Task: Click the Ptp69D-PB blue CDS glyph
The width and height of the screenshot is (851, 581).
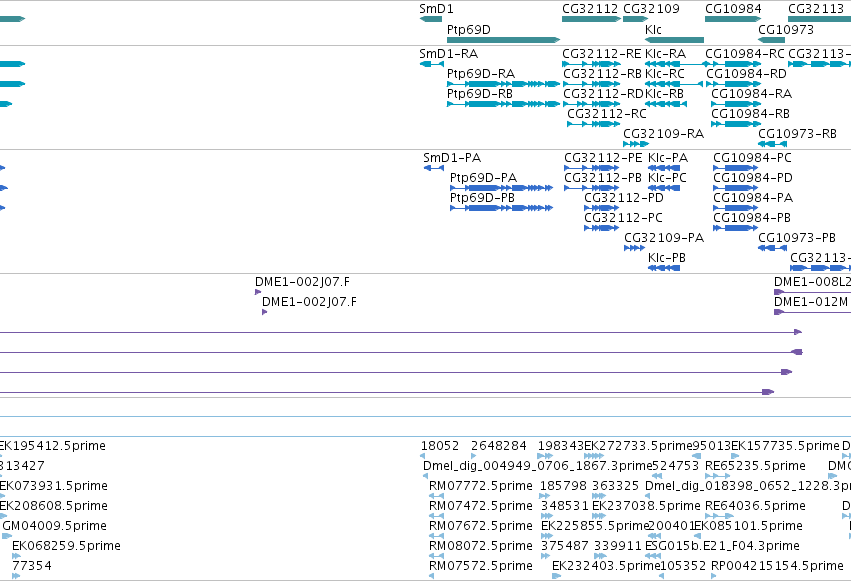Action: click(x=501, y=208)
